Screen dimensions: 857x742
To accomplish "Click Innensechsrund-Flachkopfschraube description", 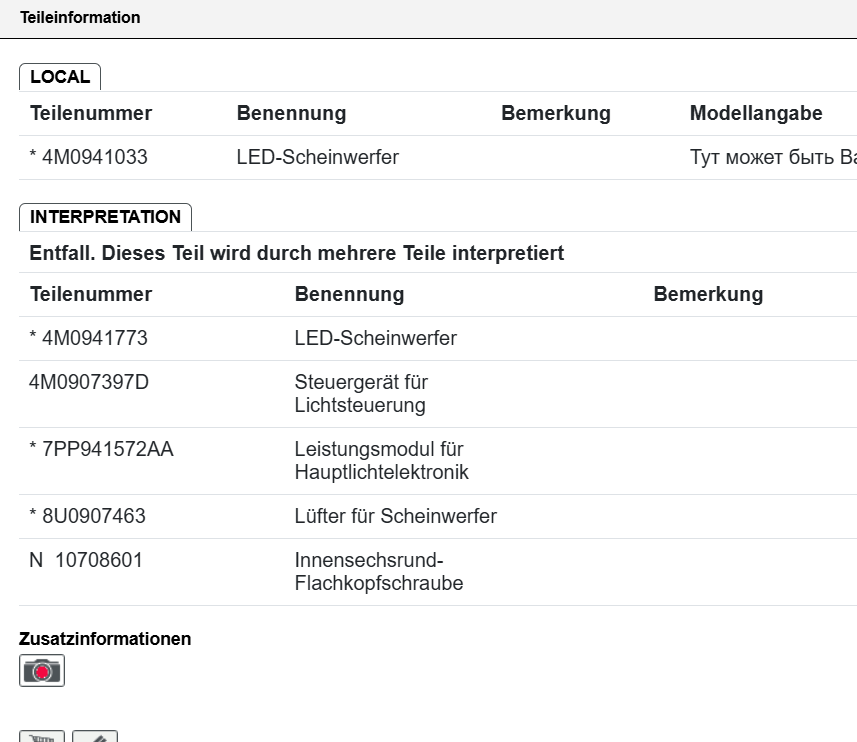I will pos(378,572).
